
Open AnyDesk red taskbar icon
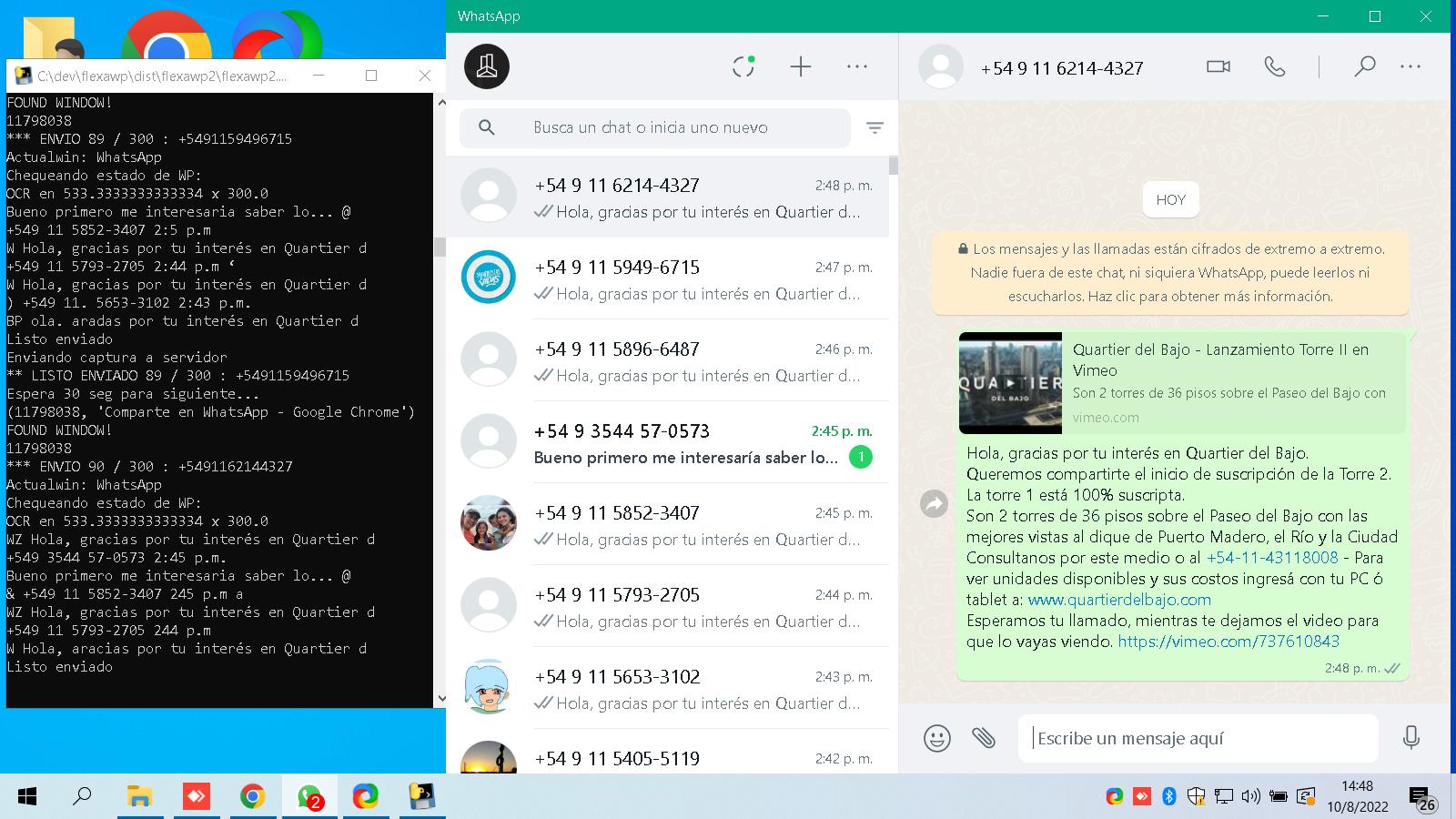click(x=196, y=797)
